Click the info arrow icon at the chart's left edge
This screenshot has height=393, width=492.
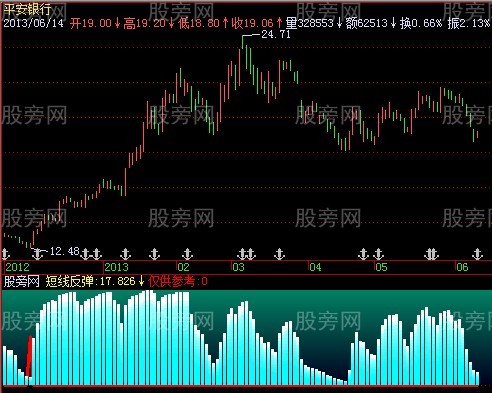coord(6,254)
